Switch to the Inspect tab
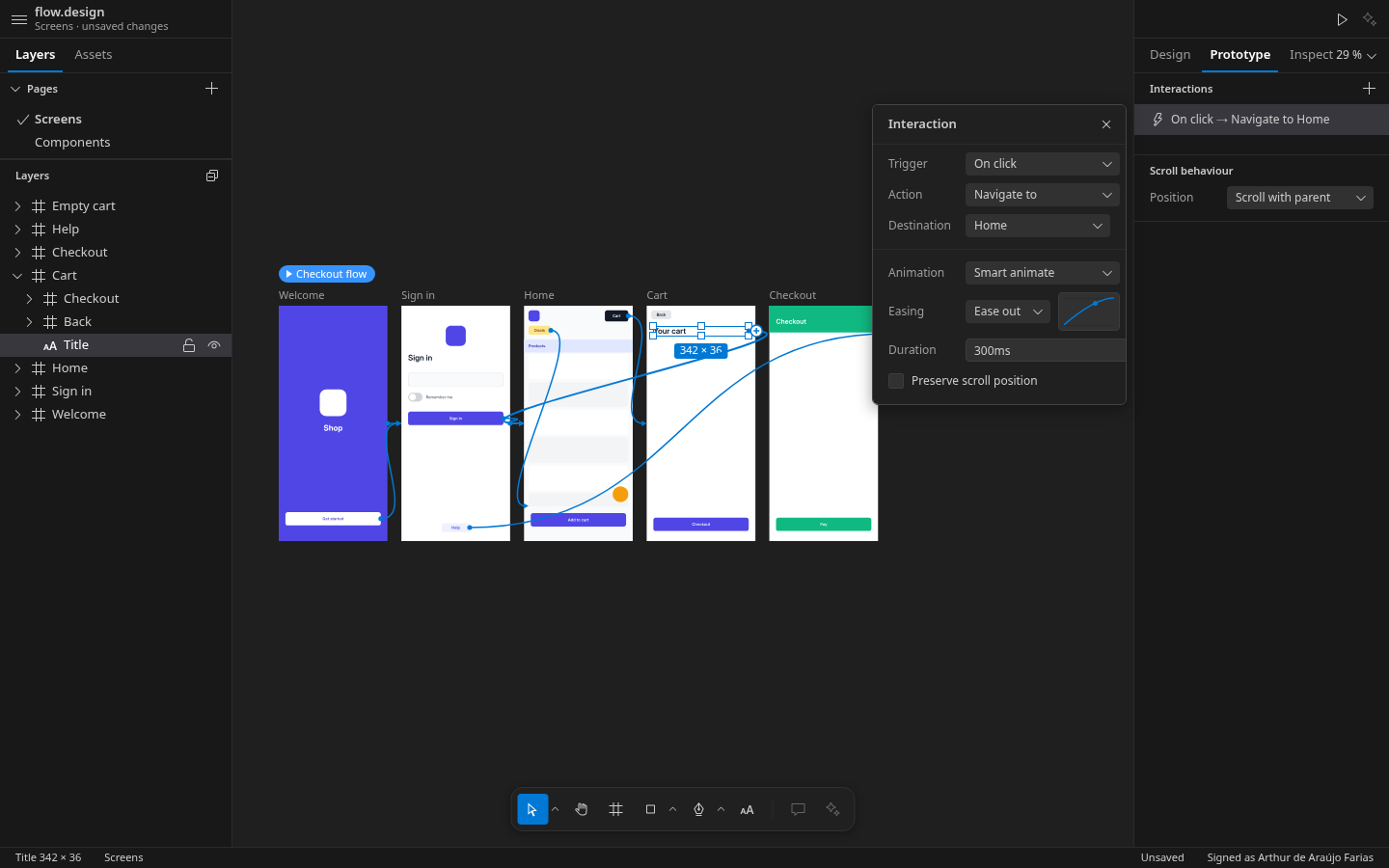The width and height of the screenshot is (1389, 868). (1311, 55)
